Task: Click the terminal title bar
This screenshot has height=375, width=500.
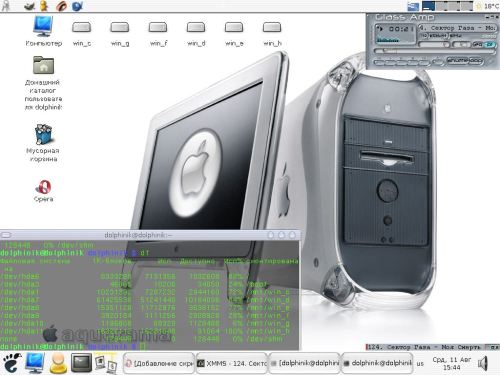Action: pos(151,235)
